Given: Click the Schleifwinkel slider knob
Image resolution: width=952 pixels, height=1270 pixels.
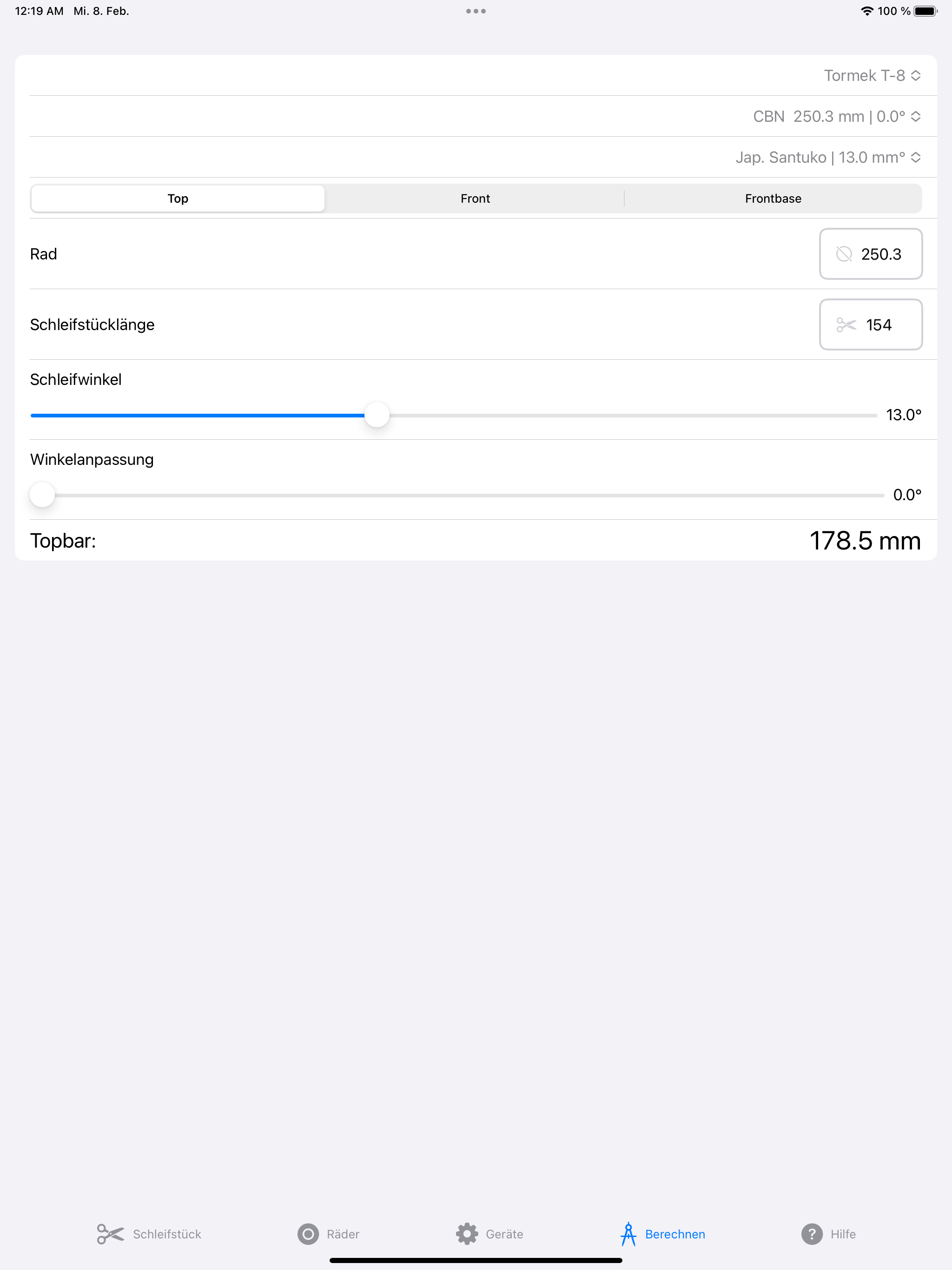Looking at the screenshot, I should [x=377, y=415].
